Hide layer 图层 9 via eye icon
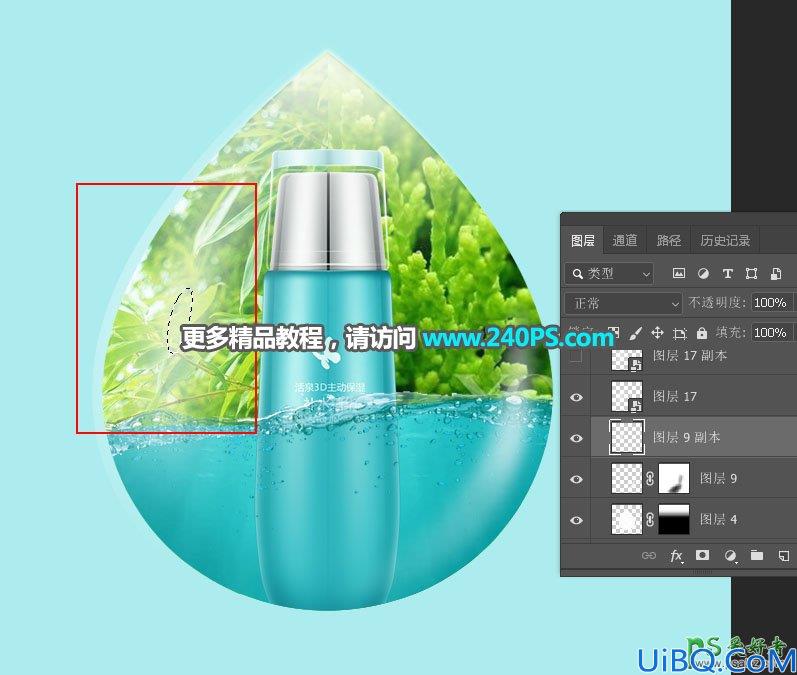This screenshot has width=797, height=675. pos(576,479)
